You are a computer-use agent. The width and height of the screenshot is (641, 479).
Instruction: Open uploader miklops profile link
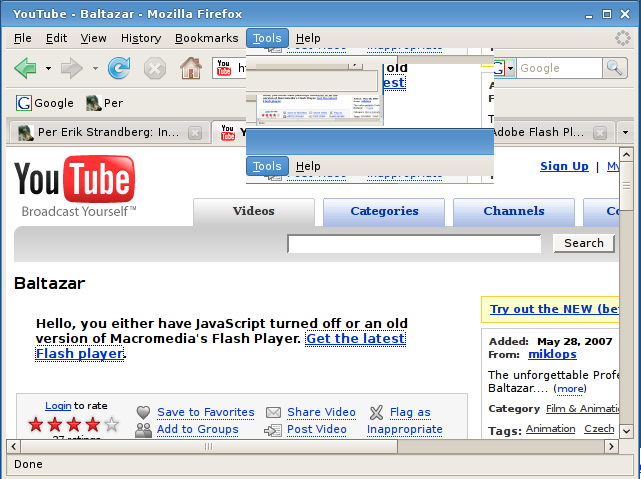(552, 354)
